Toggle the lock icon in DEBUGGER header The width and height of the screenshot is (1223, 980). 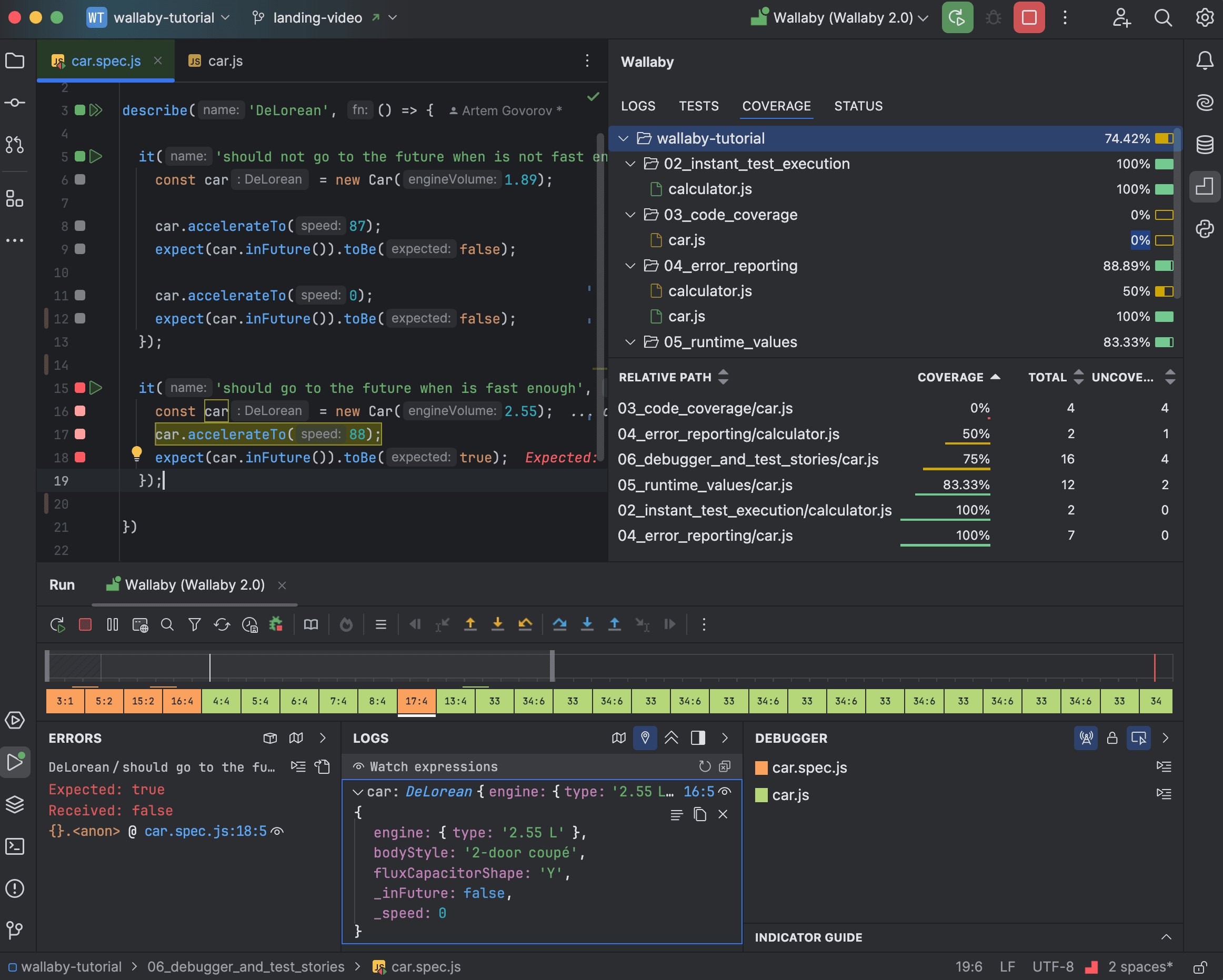[1112, 738]
